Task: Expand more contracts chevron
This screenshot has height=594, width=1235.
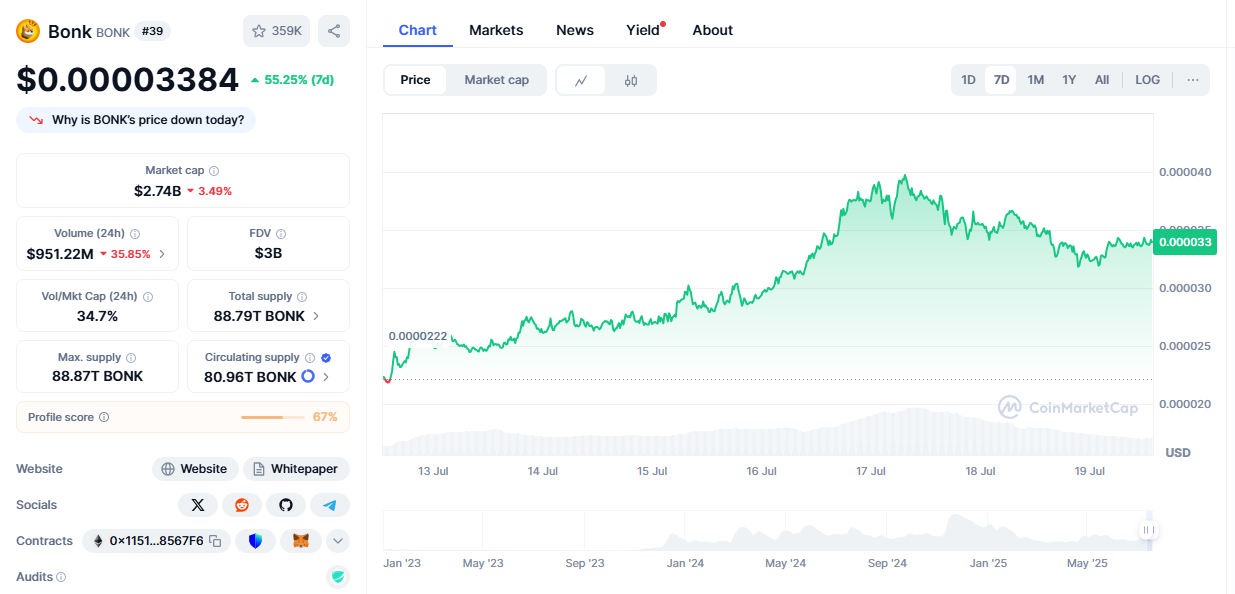Action: coord(338,541)
